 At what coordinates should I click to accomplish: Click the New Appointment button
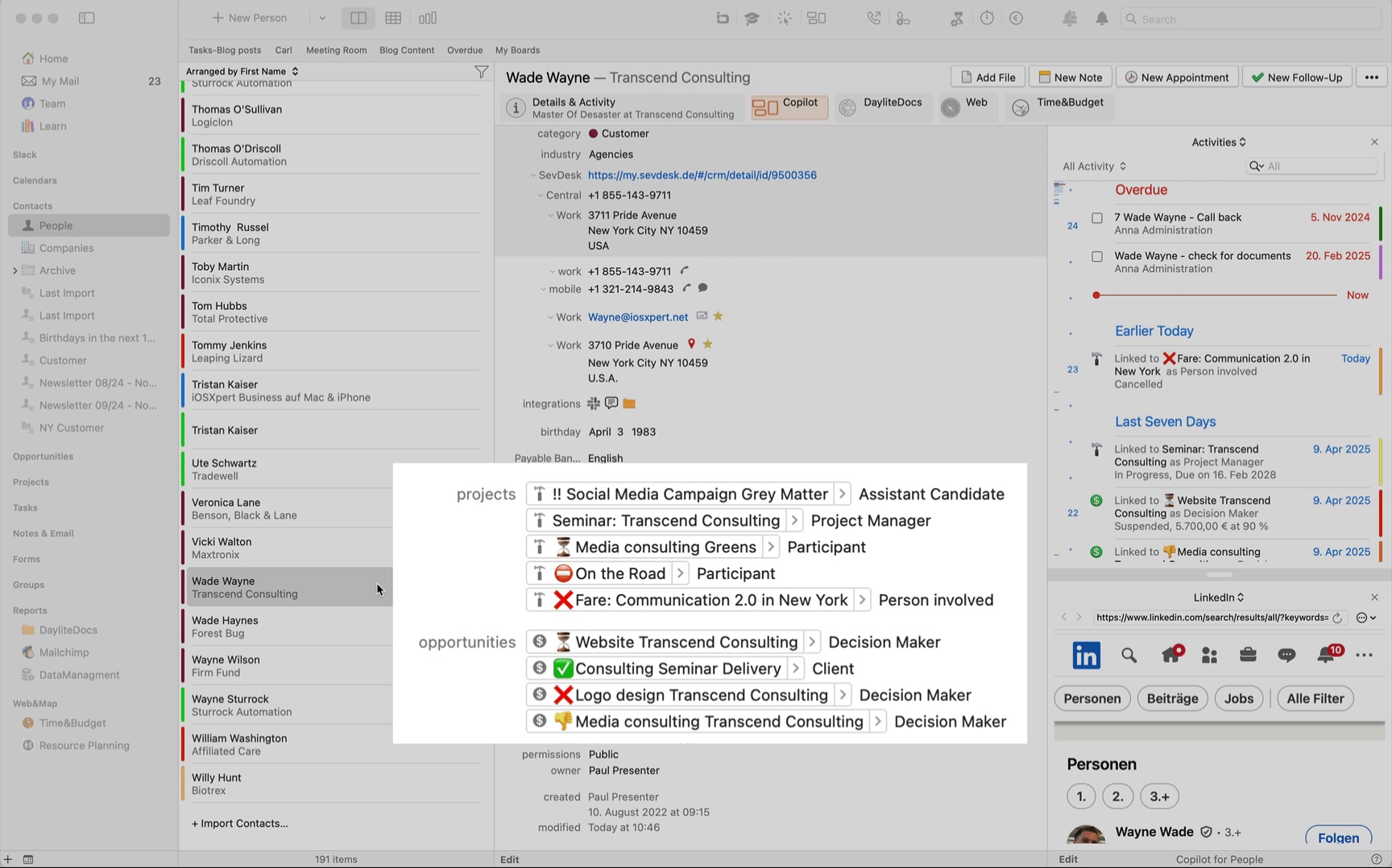tap(1177, 77)
